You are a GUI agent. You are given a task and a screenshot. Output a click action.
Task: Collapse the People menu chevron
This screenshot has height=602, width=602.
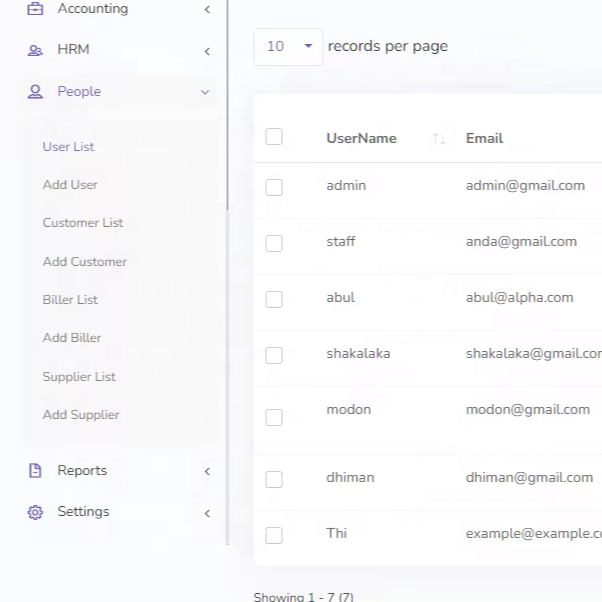[205, 92]
